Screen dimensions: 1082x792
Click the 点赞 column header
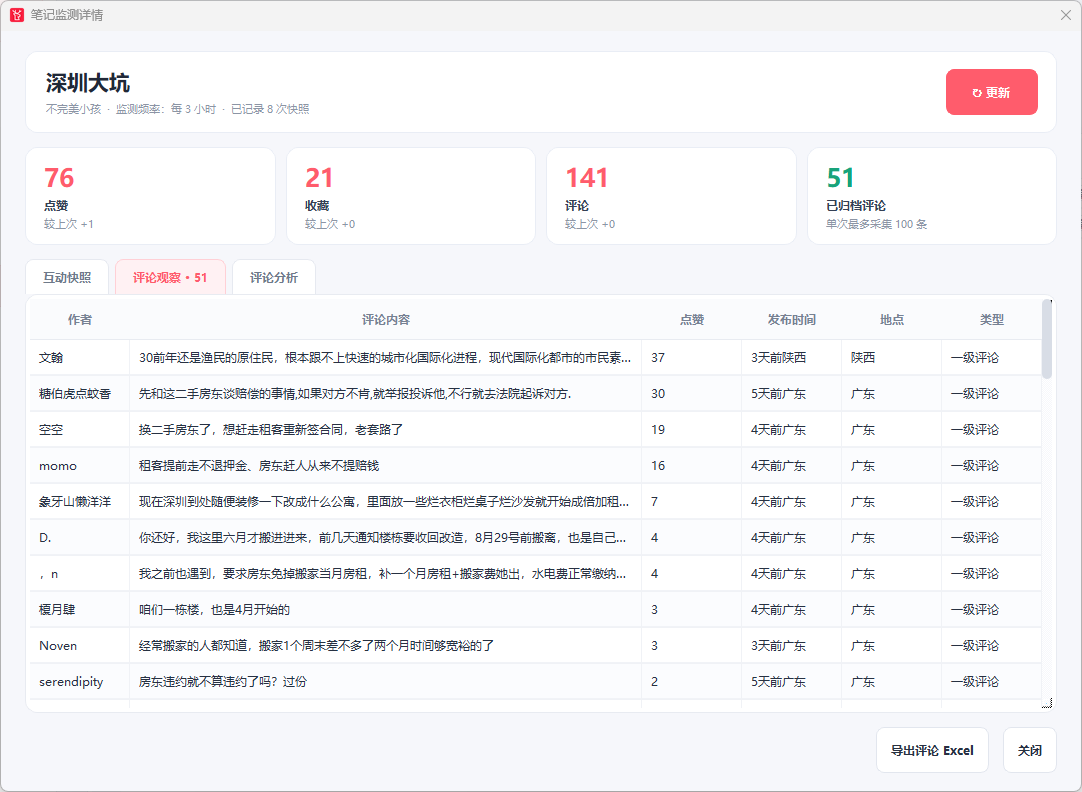coord(691,319)
